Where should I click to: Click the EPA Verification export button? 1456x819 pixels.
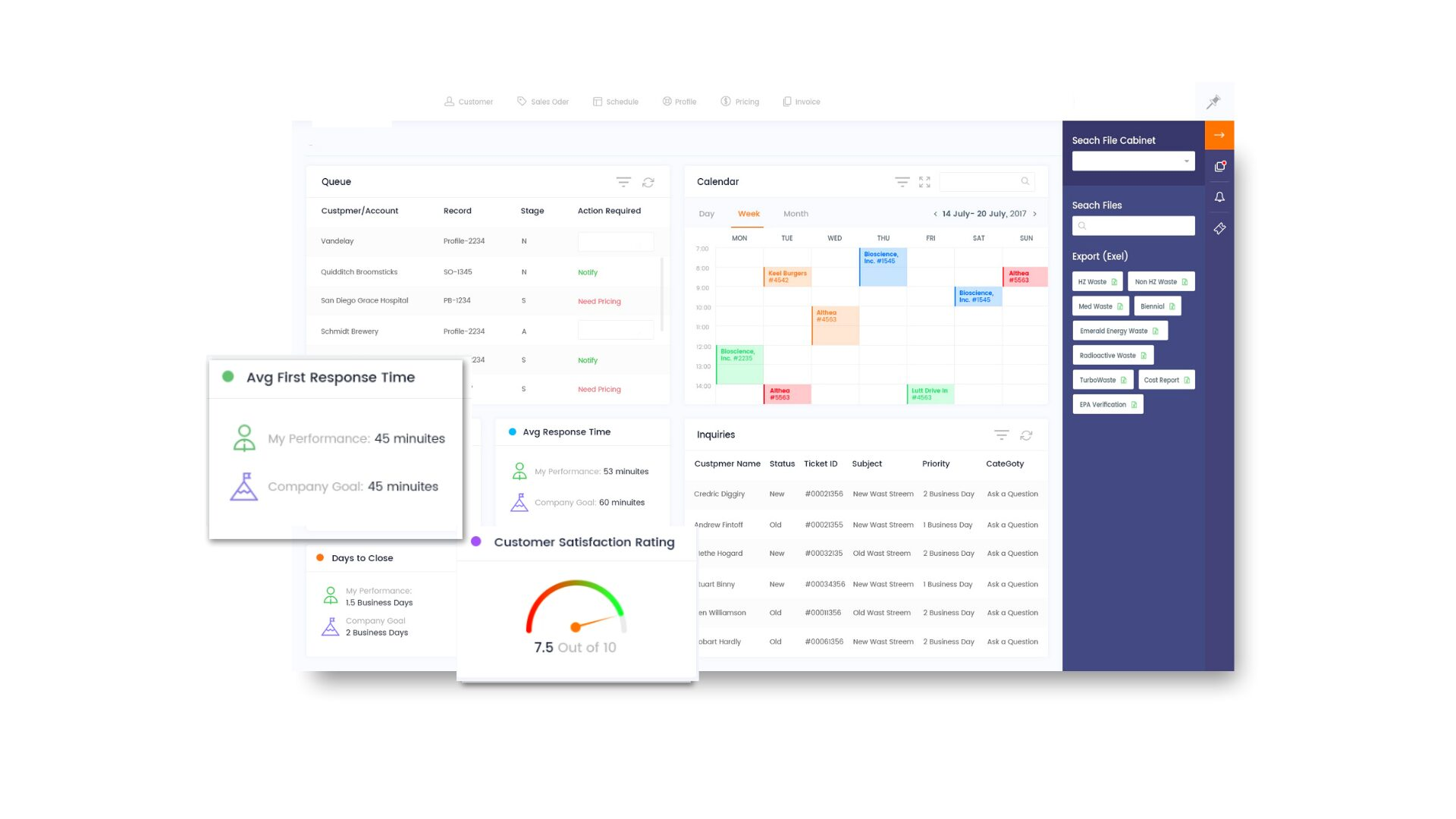pyautogui.click(x=1107, y=404)
